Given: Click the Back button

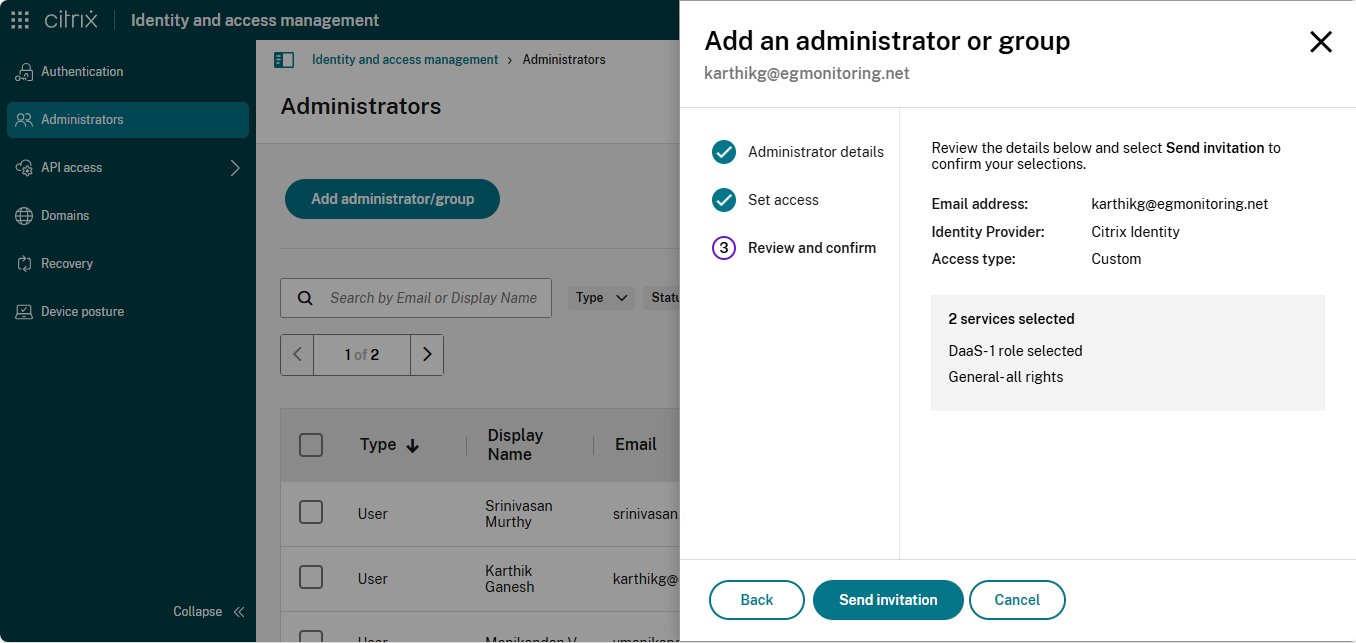Looking at the screenshot, I should [756, 600].
